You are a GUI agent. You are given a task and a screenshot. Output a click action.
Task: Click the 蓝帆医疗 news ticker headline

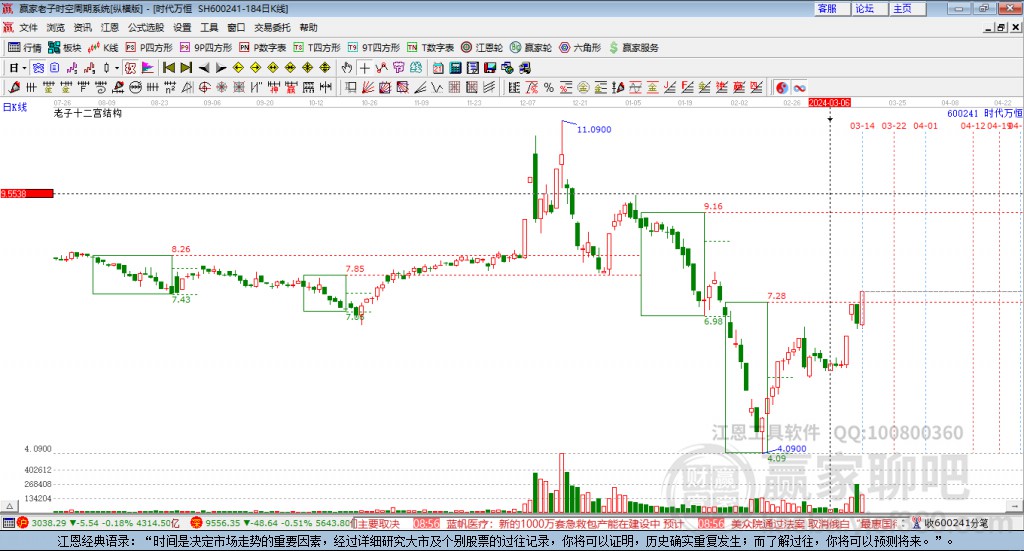coord(565,524)
